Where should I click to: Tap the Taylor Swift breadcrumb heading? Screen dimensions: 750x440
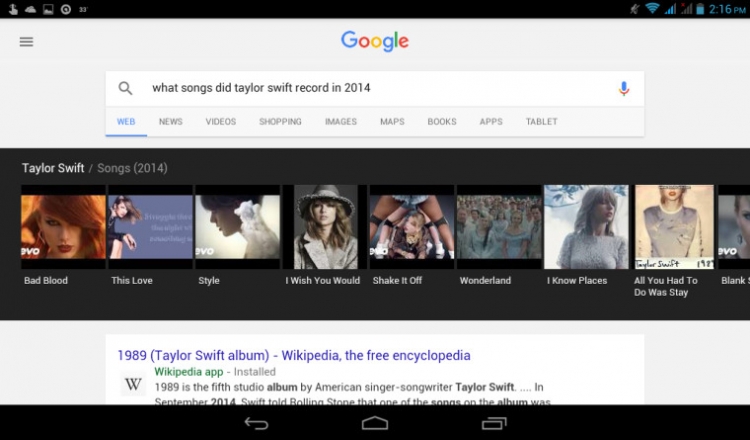[53, 168]
